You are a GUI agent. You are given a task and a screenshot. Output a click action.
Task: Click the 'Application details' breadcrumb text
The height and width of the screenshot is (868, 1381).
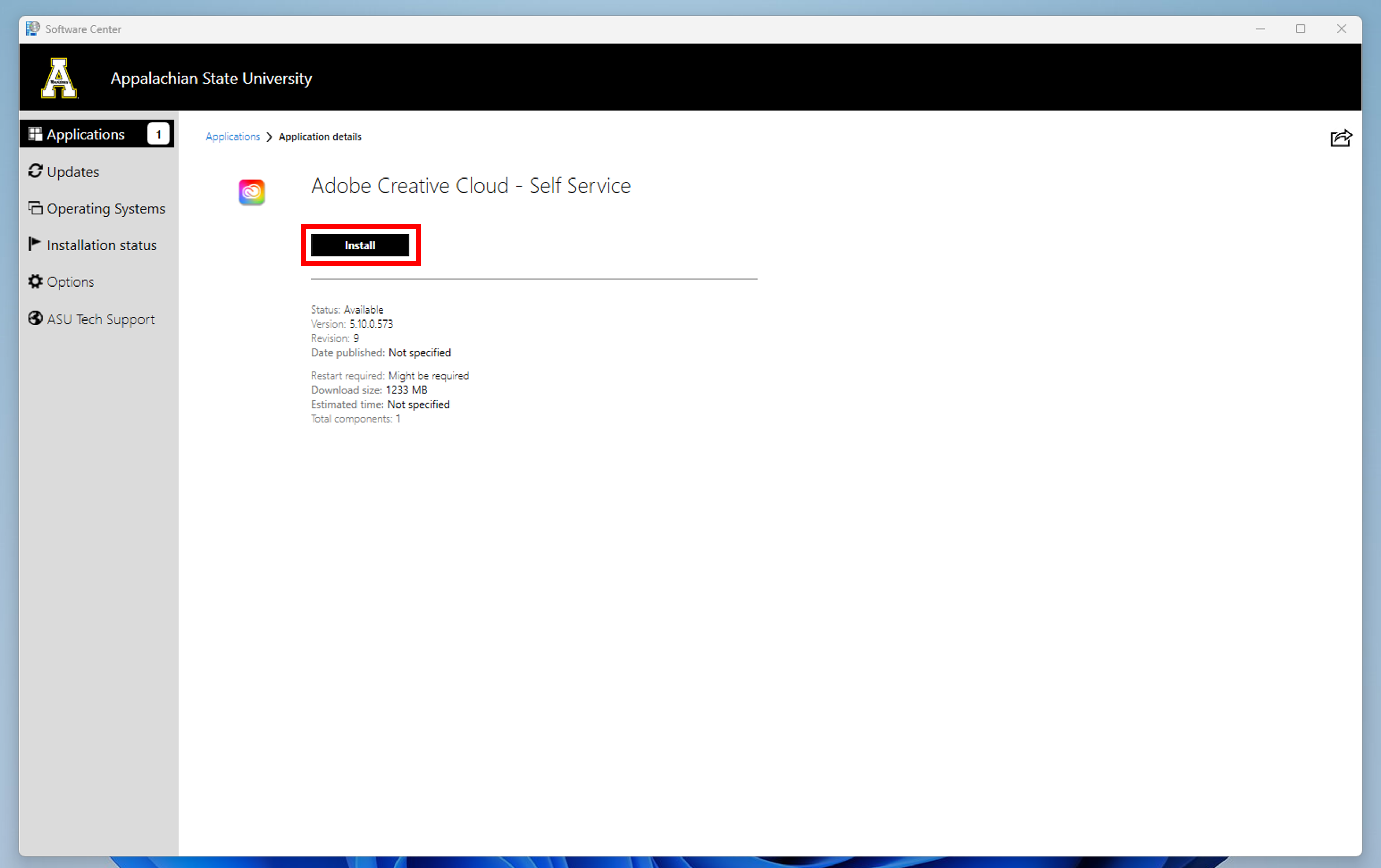320,136
